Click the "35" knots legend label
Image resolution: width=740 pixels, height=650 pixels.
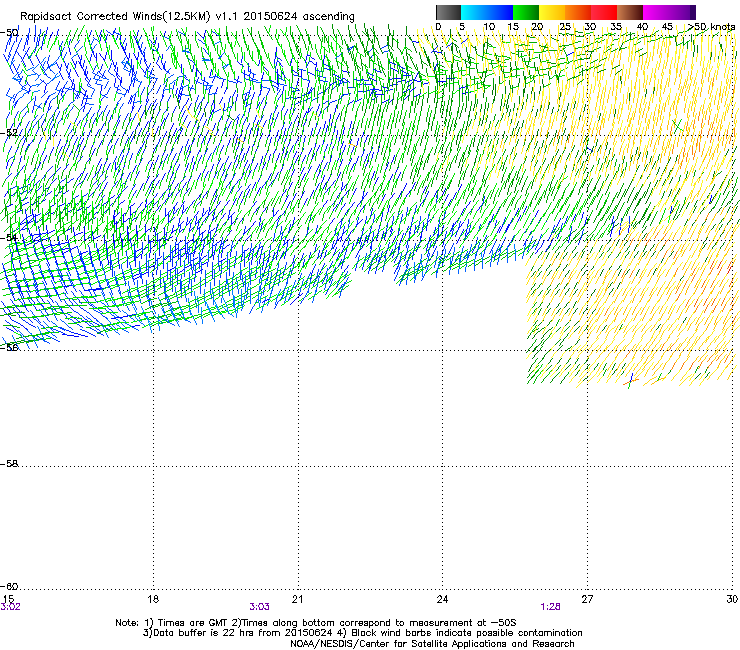pos(616,26)
